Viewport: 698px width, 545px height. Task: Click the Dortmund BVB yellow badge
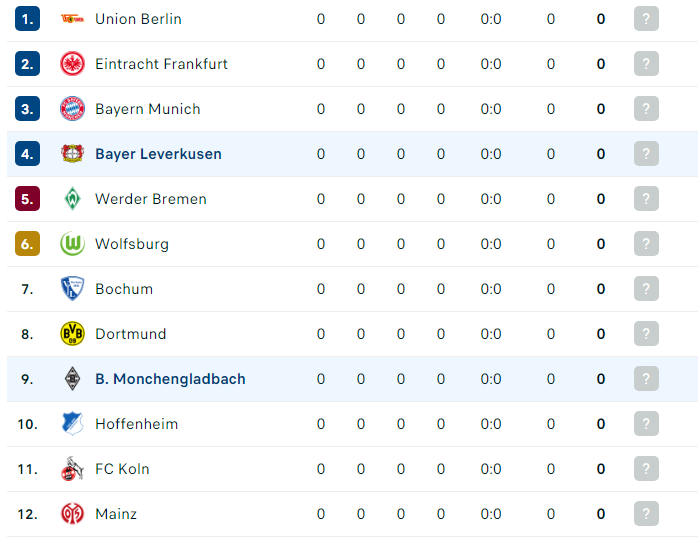pos(72,334)
